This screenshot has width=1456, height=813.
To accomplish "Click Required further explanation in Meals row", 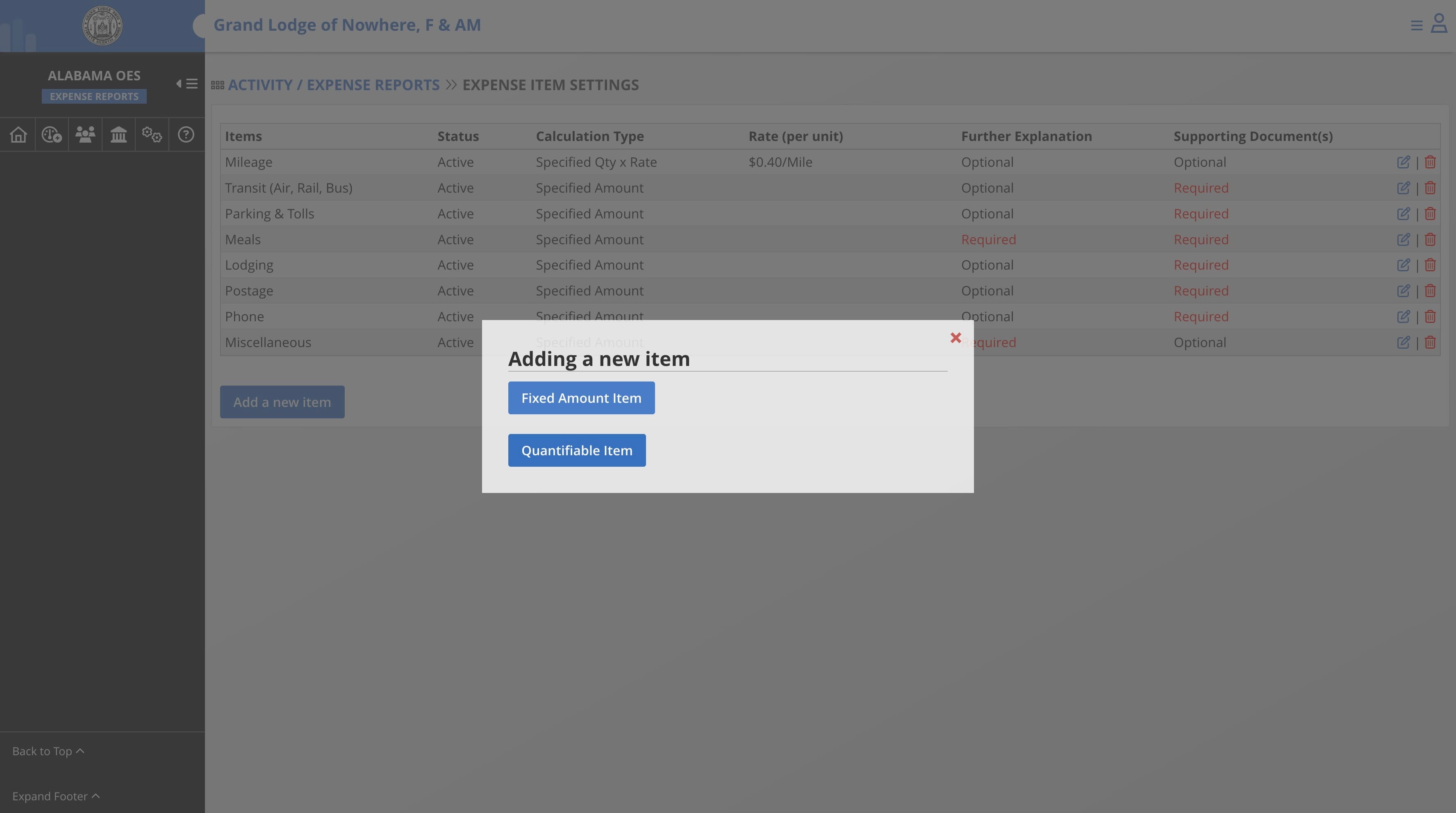I will (988, 240).
